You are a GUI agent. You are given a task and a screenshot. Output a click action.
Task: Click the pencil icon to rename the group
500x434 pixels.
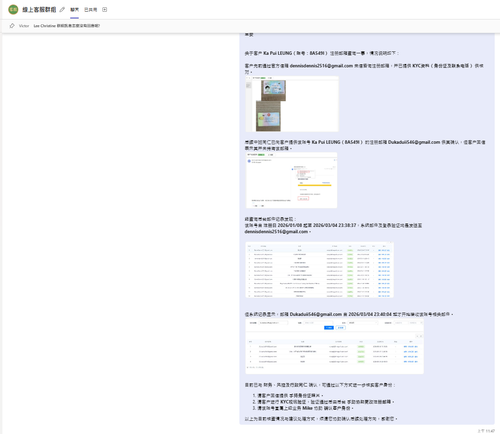62,10
